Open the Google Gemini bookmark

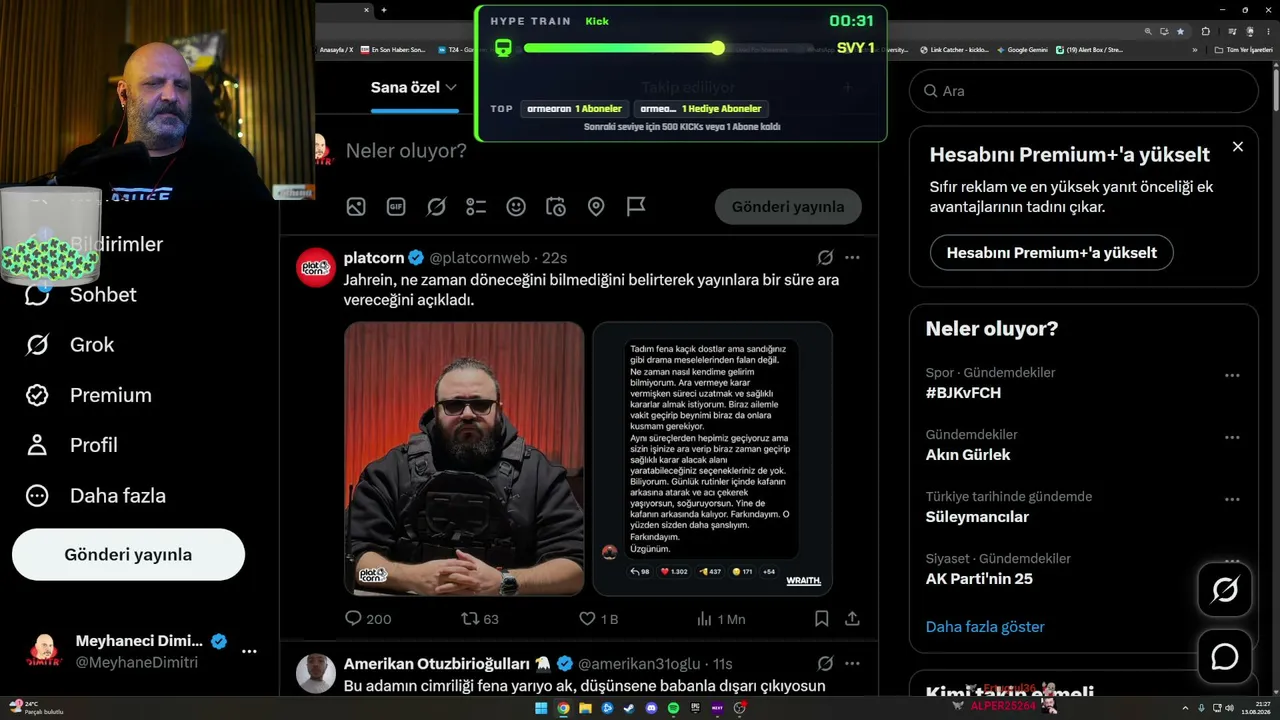click(x=1022, y=50)
